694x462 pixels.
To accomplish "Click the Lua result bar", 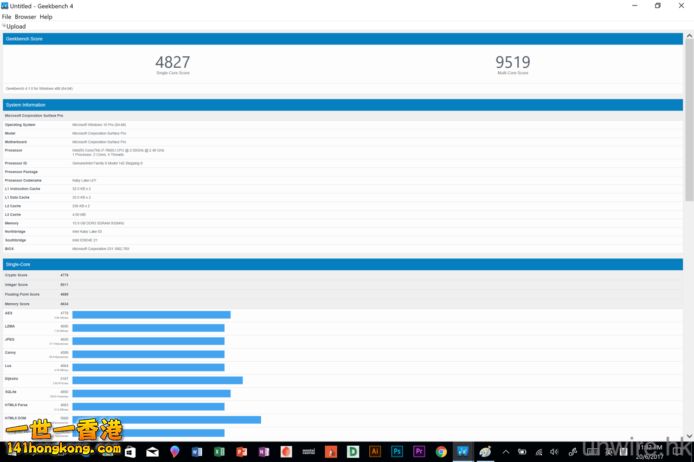I will pyautogui.click(x=148, y=367).
